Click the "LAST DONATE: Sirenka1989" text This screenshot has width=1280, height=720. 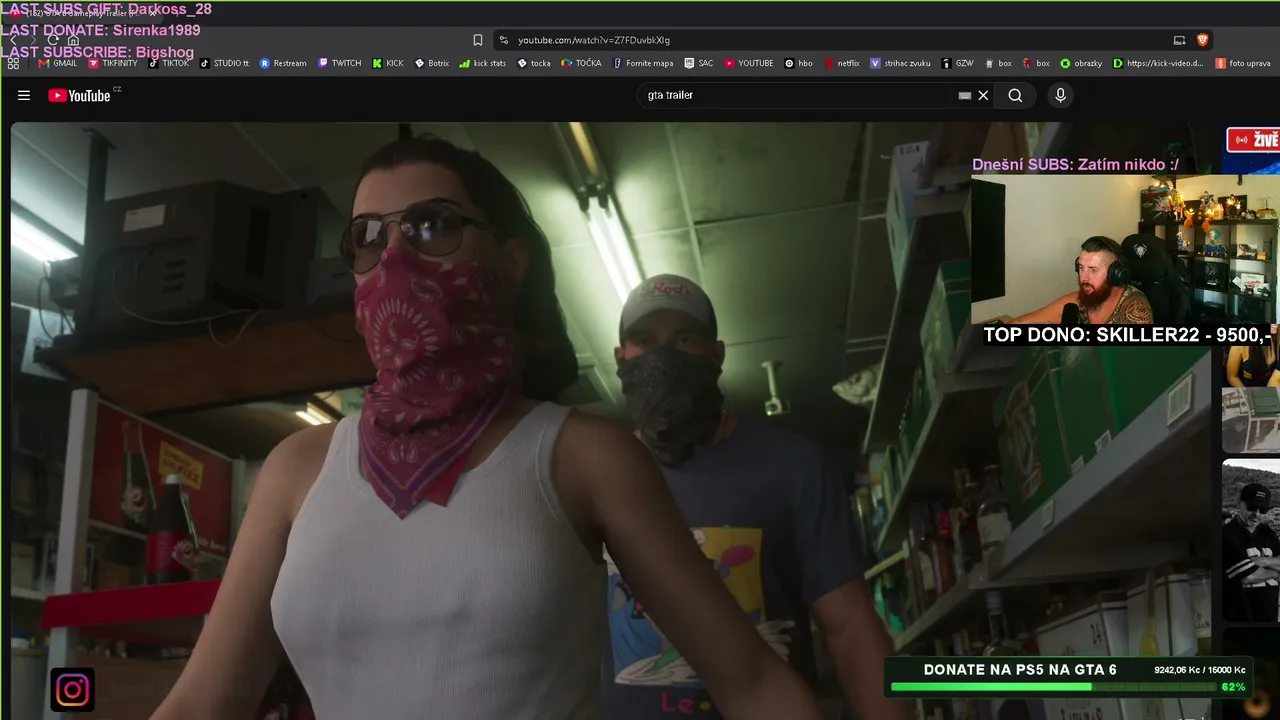tap(100, 30)
